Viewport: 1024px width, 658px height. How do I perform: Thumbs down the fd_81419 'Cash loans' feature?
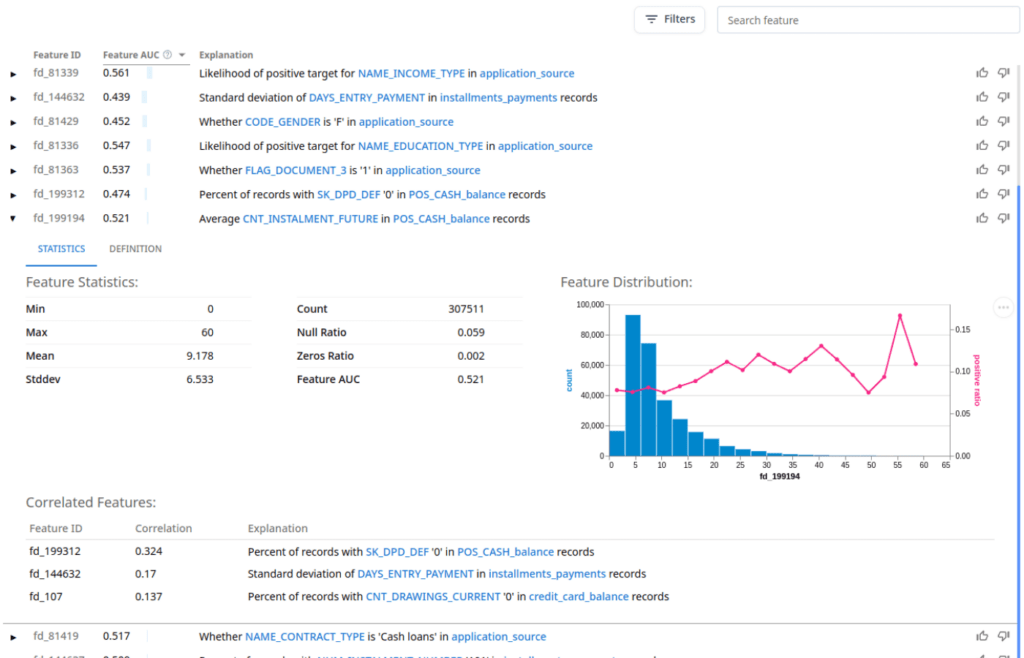1003,636
